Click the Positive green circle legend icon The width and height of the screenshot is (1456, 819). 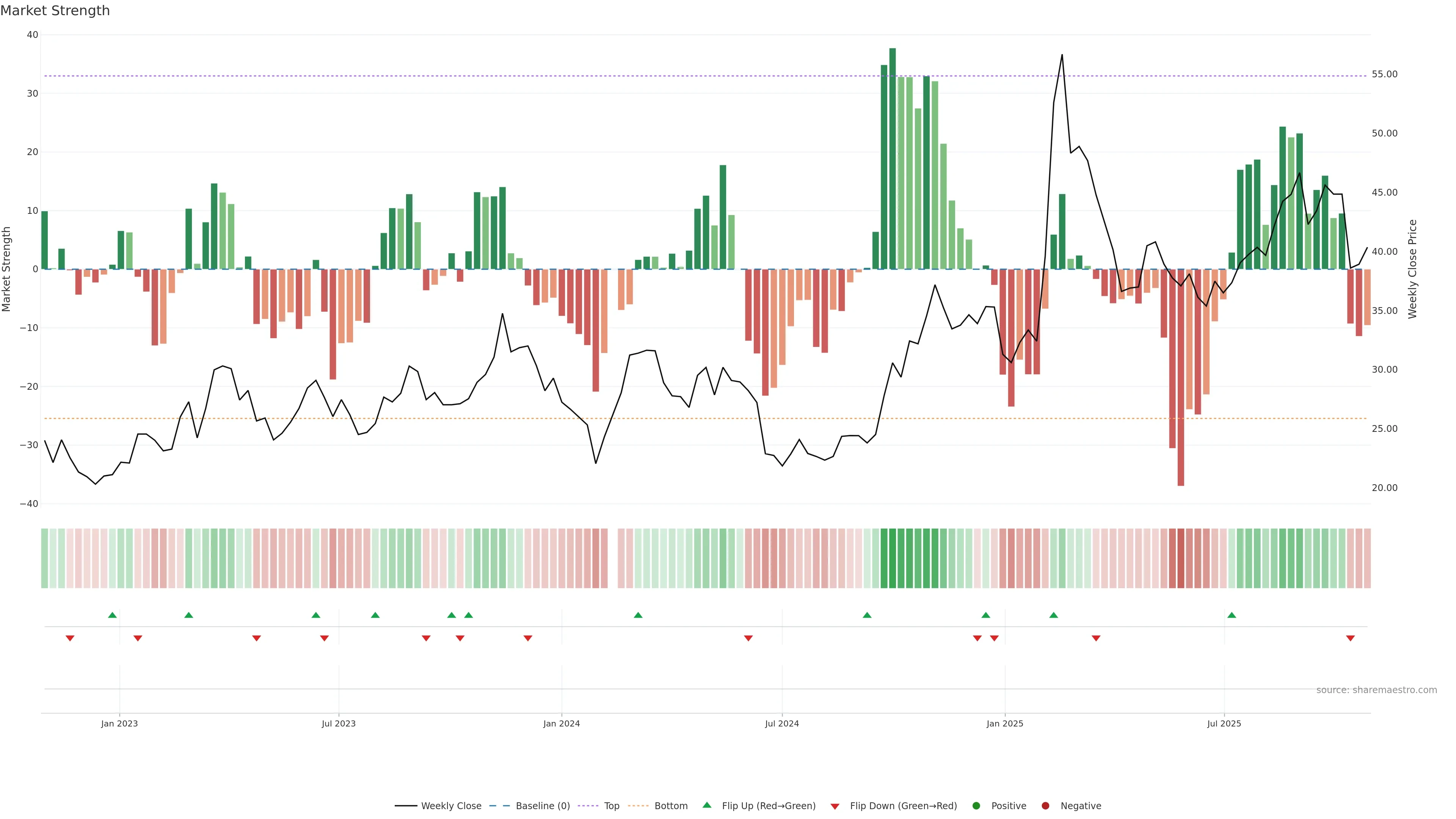click(976, 806)
